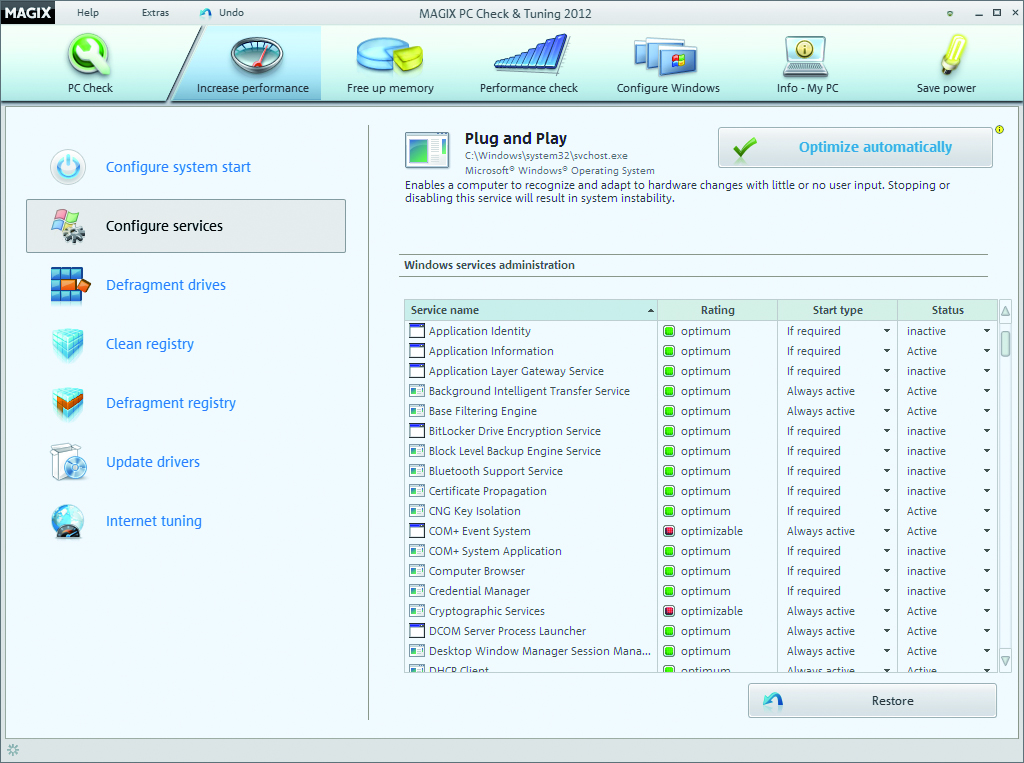Open the Configure Windows icon
The image size is (1024, 763).
(x=665, y=56)
